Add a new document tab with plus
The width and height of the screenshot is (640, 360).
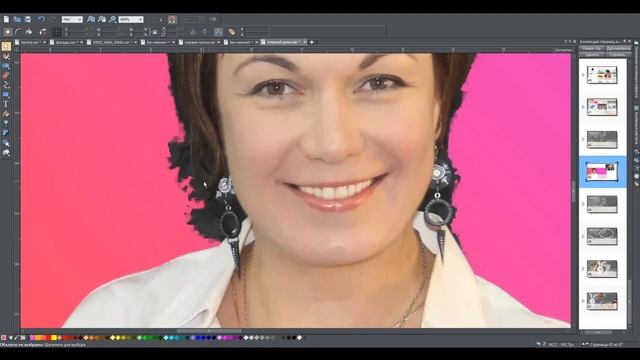coord(312,42)
